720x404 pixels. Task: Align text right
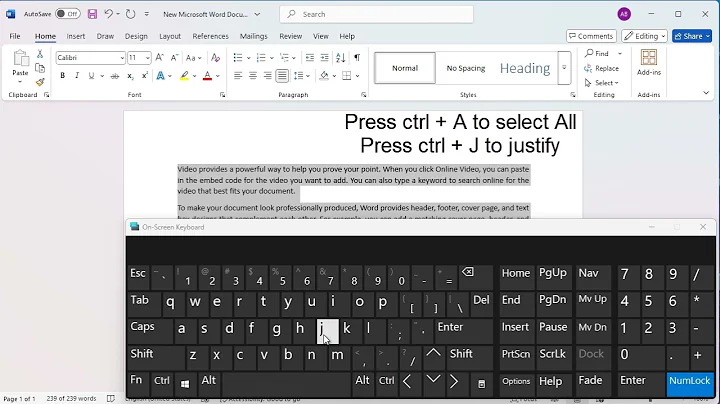[267, 76]
